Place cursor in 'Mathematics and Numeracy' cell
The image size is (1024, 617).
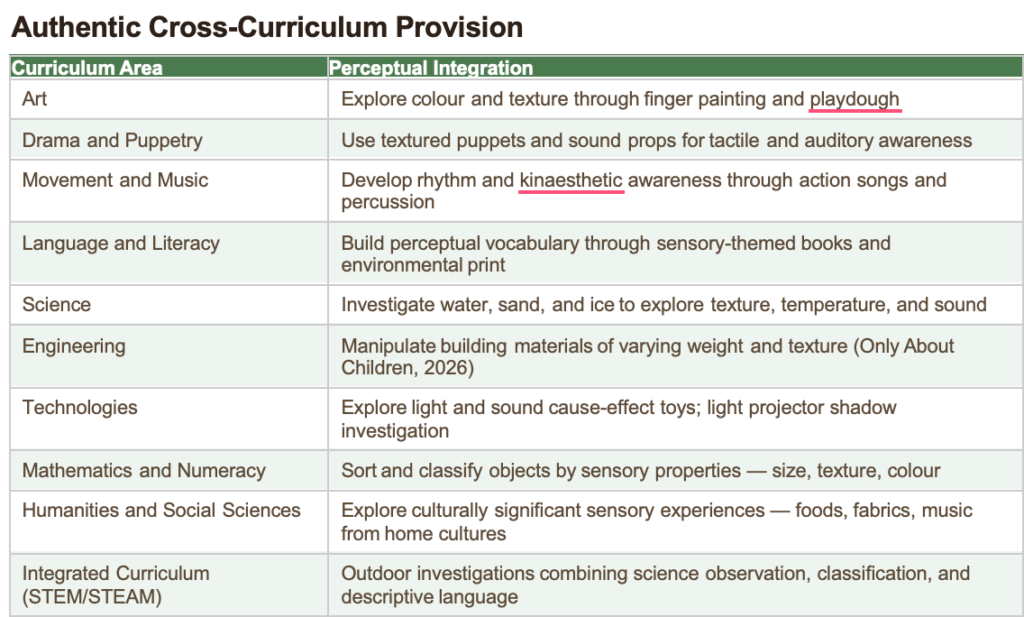point(144,470)
